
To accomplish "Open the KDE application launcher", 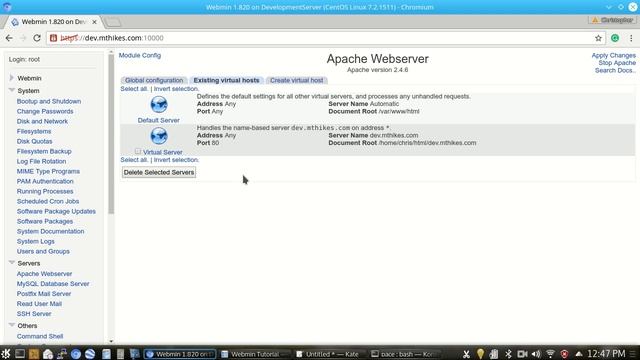I will coord(6,353).
